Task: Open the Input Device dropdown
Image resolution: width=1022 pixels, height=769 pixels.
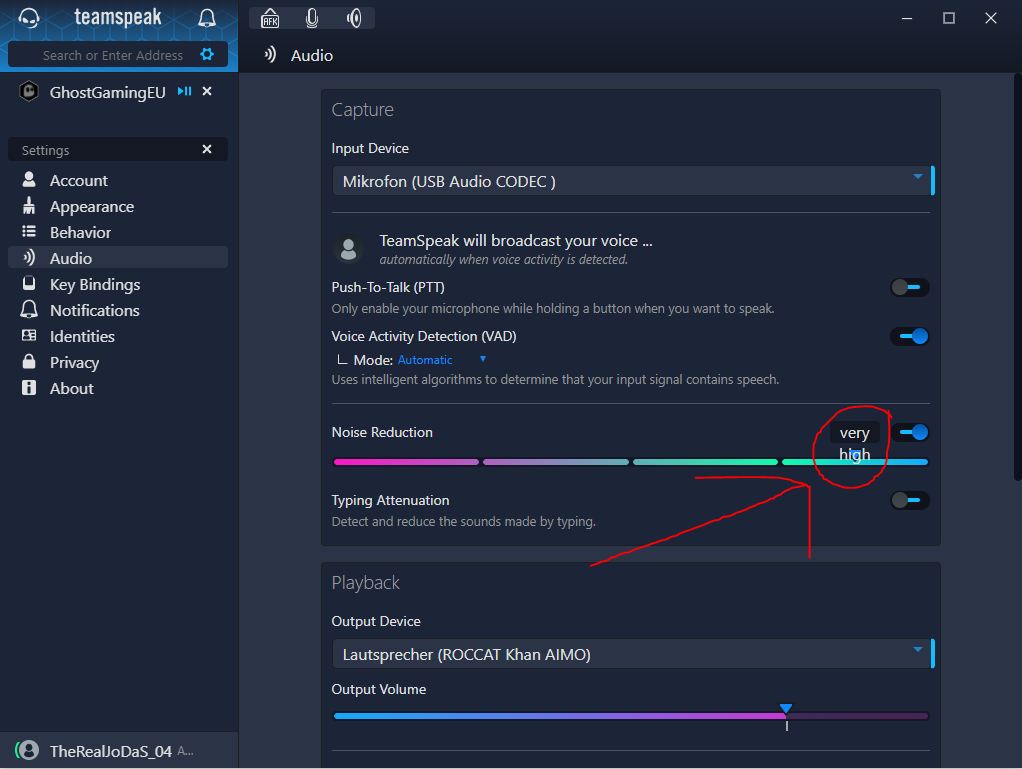Action: click(x=633, y=181)
